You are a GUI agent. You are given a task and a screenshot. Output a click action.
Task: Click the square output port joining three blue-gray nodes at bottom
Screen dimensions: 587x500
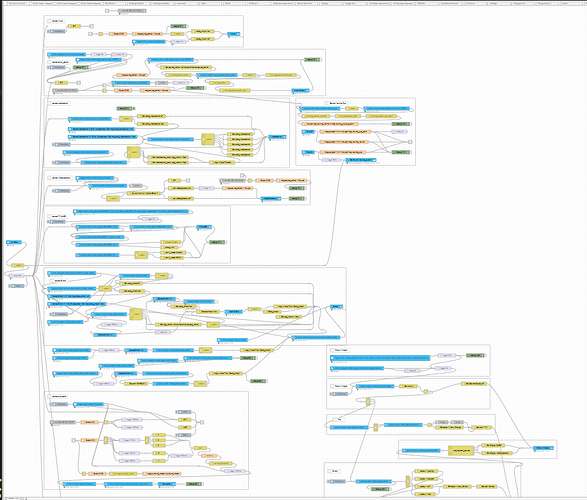point(202,422)
